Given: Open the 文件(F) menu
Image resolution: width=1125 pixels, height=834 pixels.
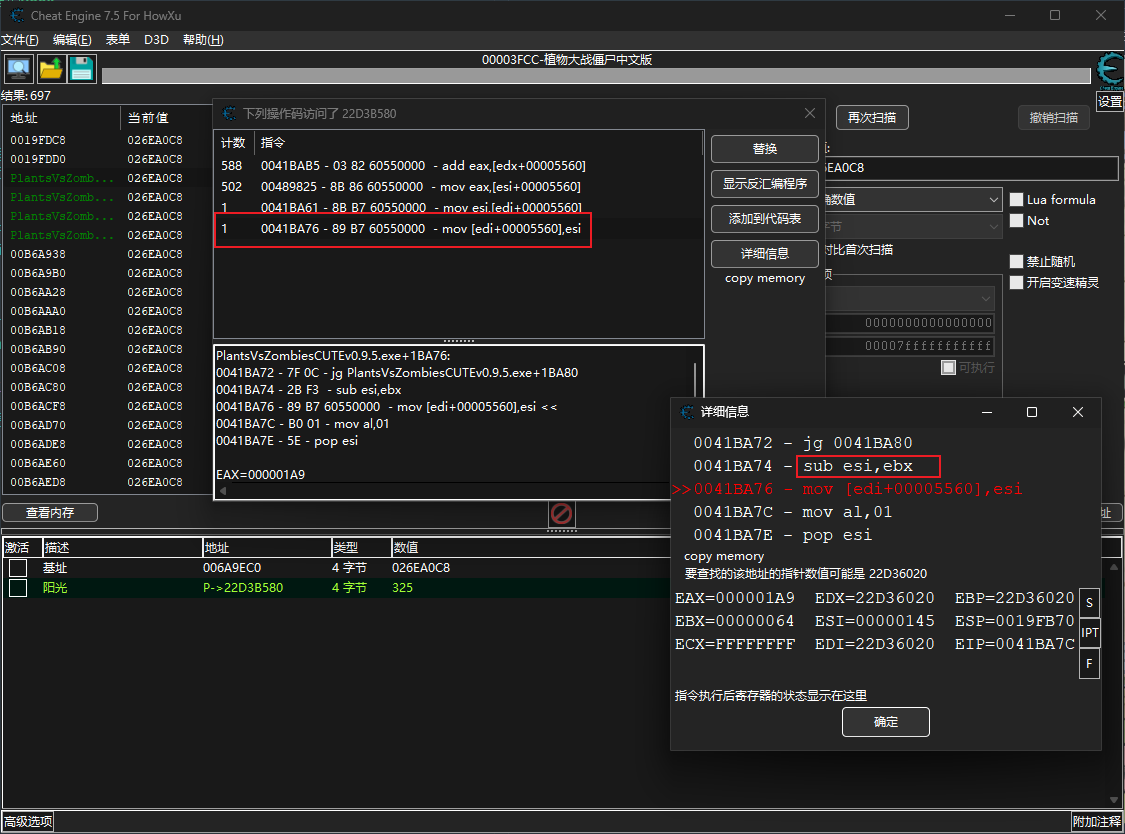Looking at the screenshot, I should (x=20, y=40).
